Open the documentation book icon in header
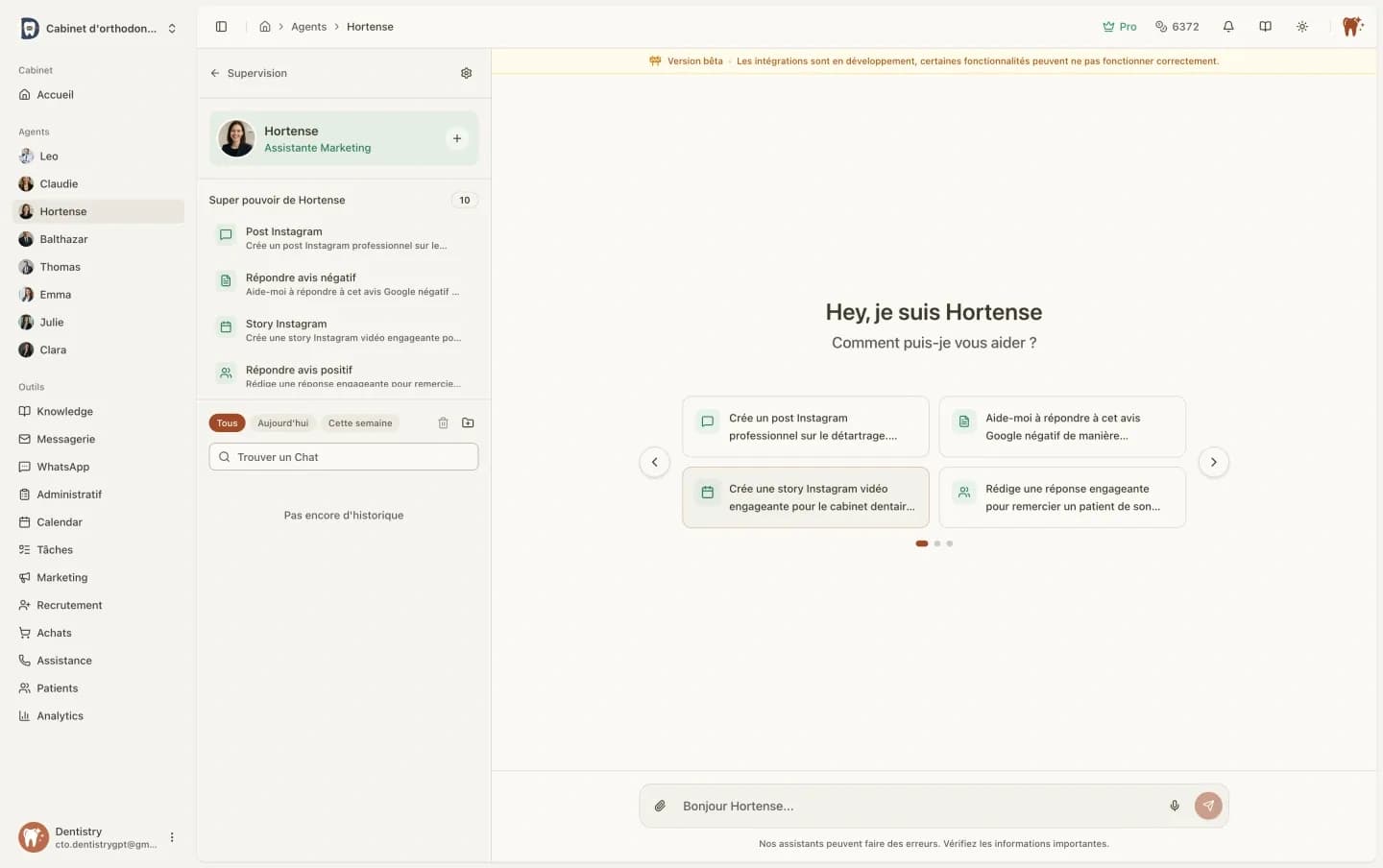Image resolution: width=1383 pixels, height=868 pixels. click(1265, 27)
